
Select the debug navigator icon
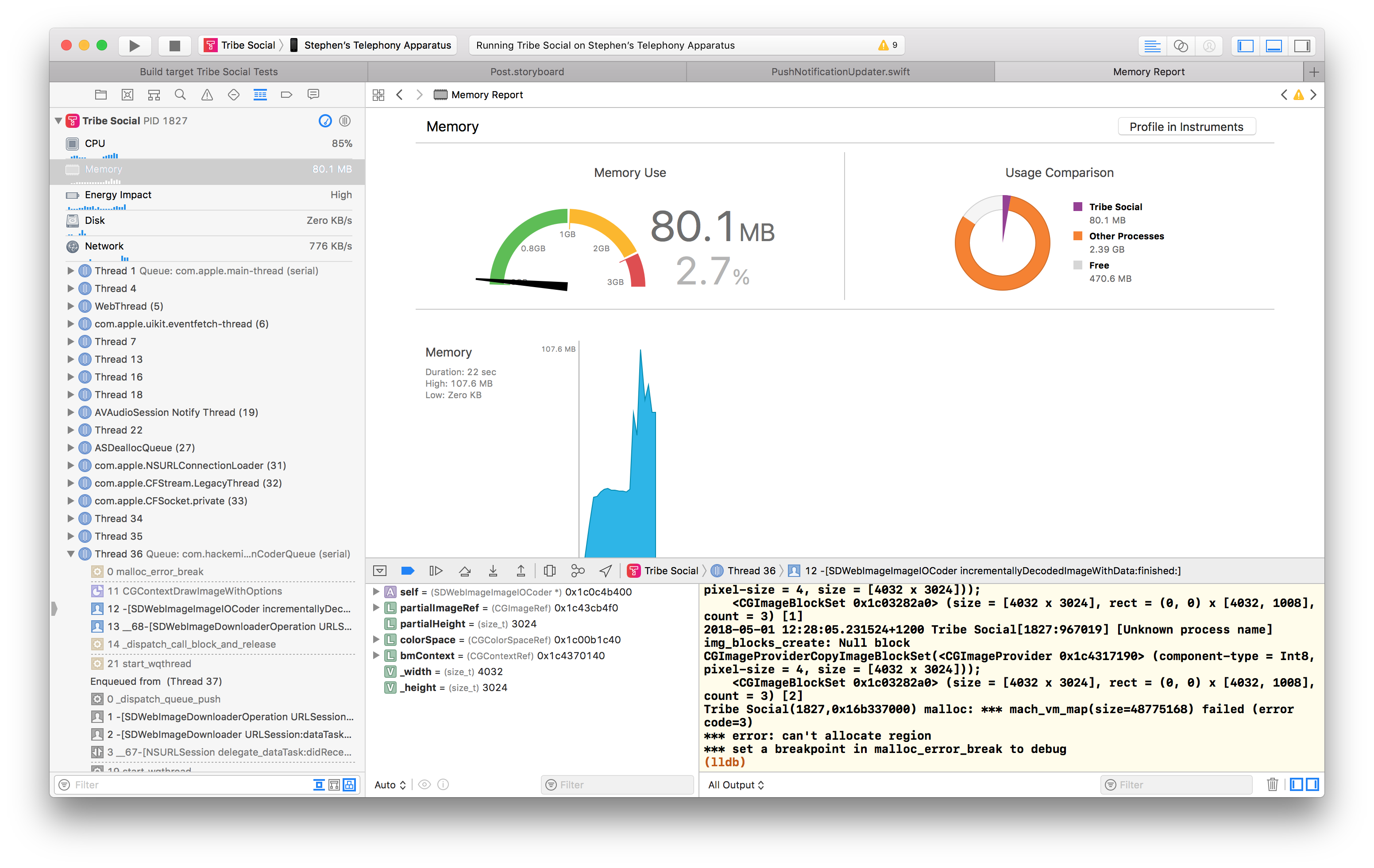[x=260, y=95]
